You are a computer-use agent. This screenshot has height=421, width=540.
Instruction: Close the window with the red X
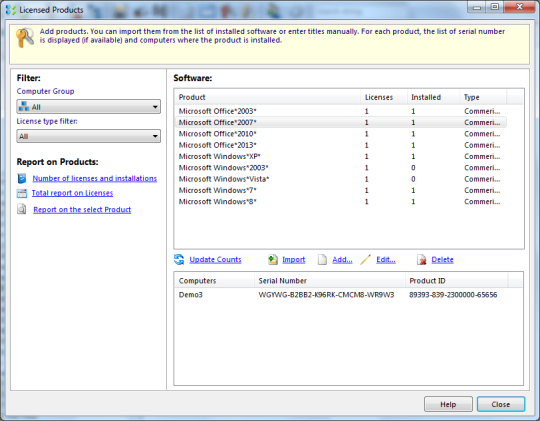coord(520,7)
